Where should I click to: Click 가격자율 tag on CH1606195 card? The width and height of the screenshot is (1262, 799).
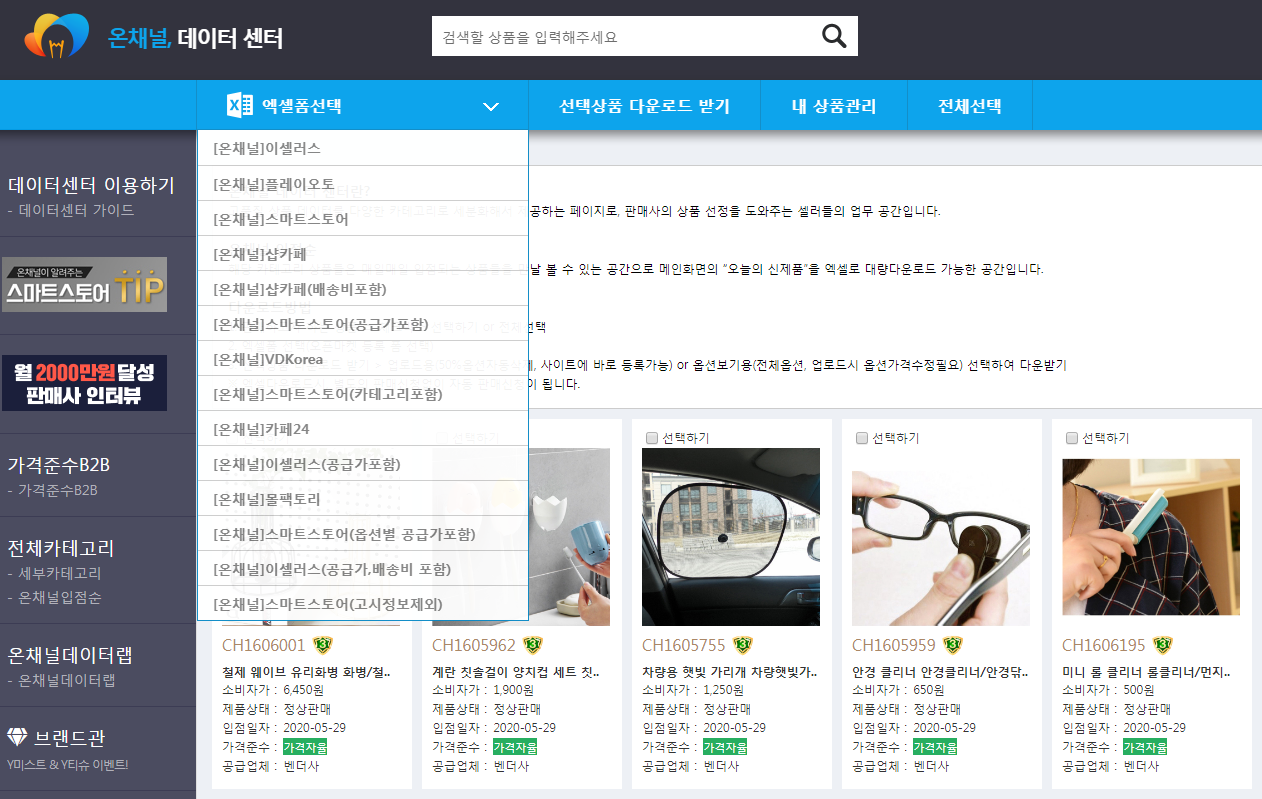[x=1145, y=747]
